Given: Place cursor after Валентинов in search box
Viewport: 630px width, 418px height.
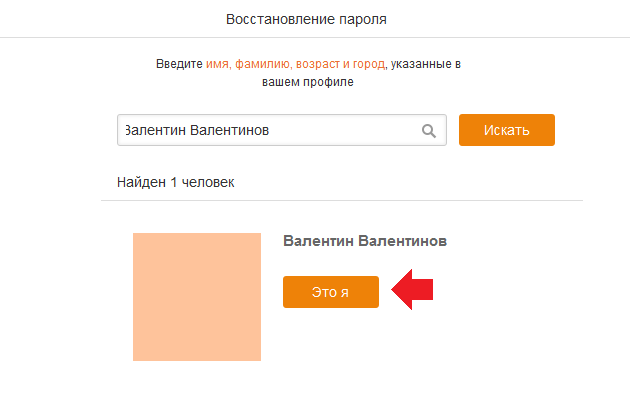Looking at the screenshot, I should (271, 130).
